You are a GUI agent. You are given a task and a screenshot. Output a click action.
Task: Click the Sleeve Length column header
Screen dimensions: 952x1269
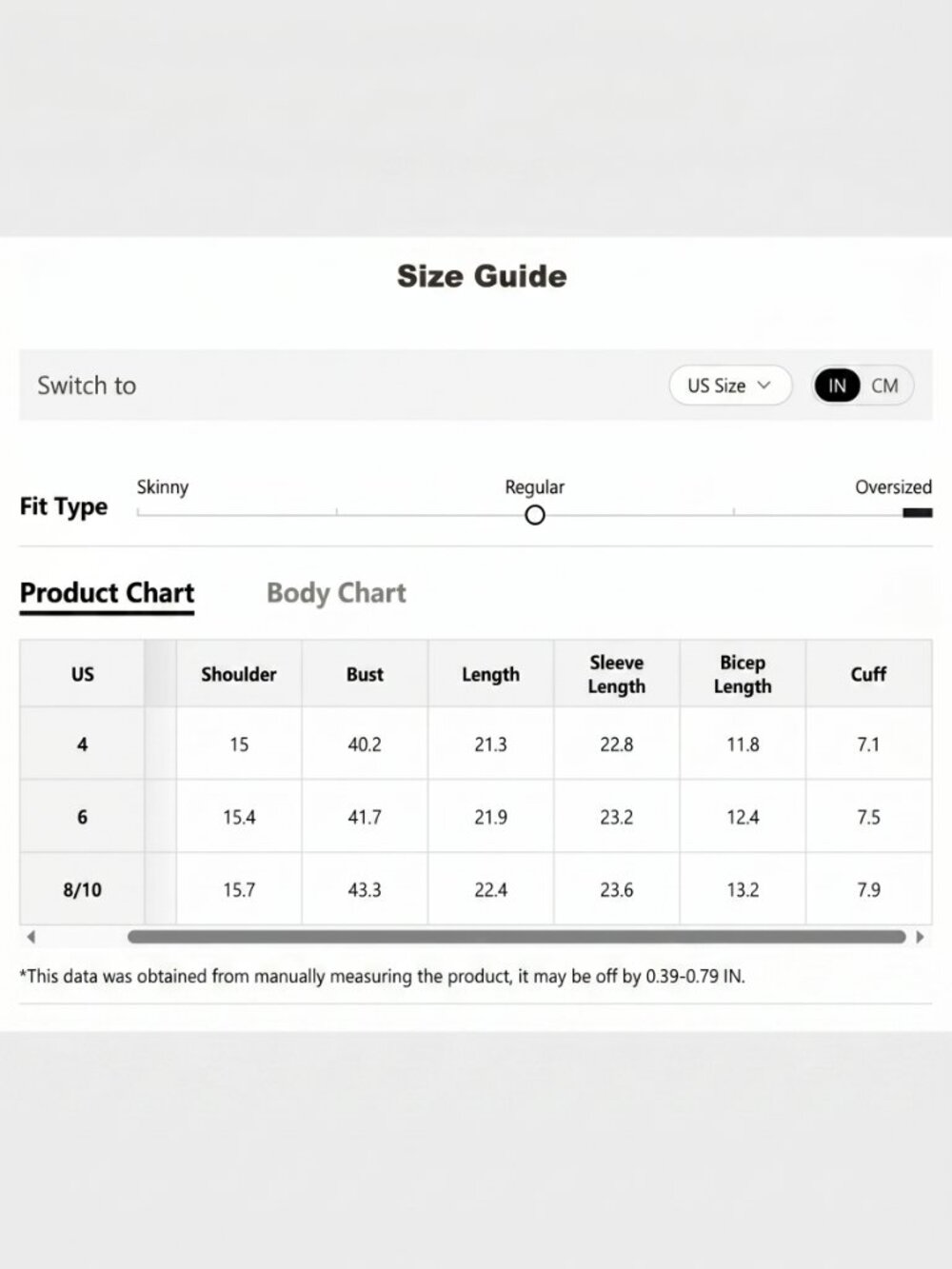617,674
